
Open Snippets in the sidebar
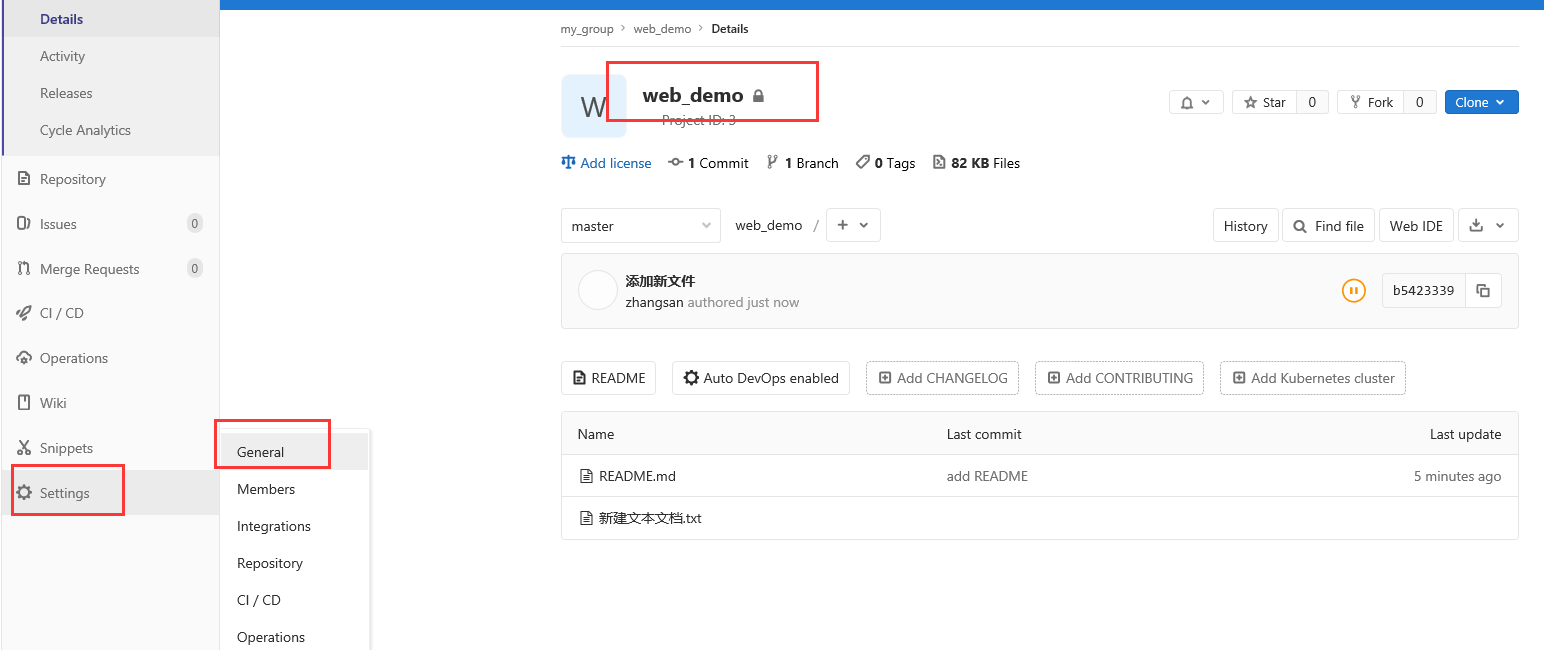[110, 448]
